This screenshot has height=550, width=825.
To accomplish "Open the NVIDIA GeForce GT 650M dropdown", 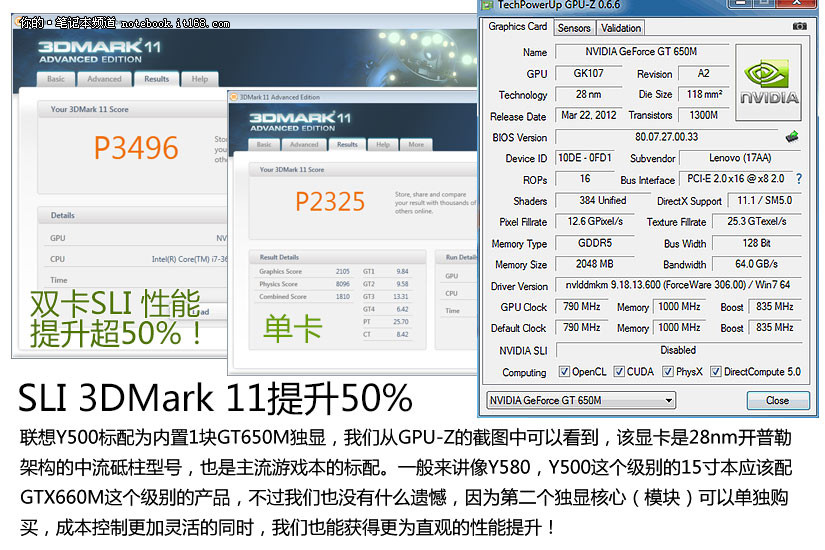I will point(581,400).
